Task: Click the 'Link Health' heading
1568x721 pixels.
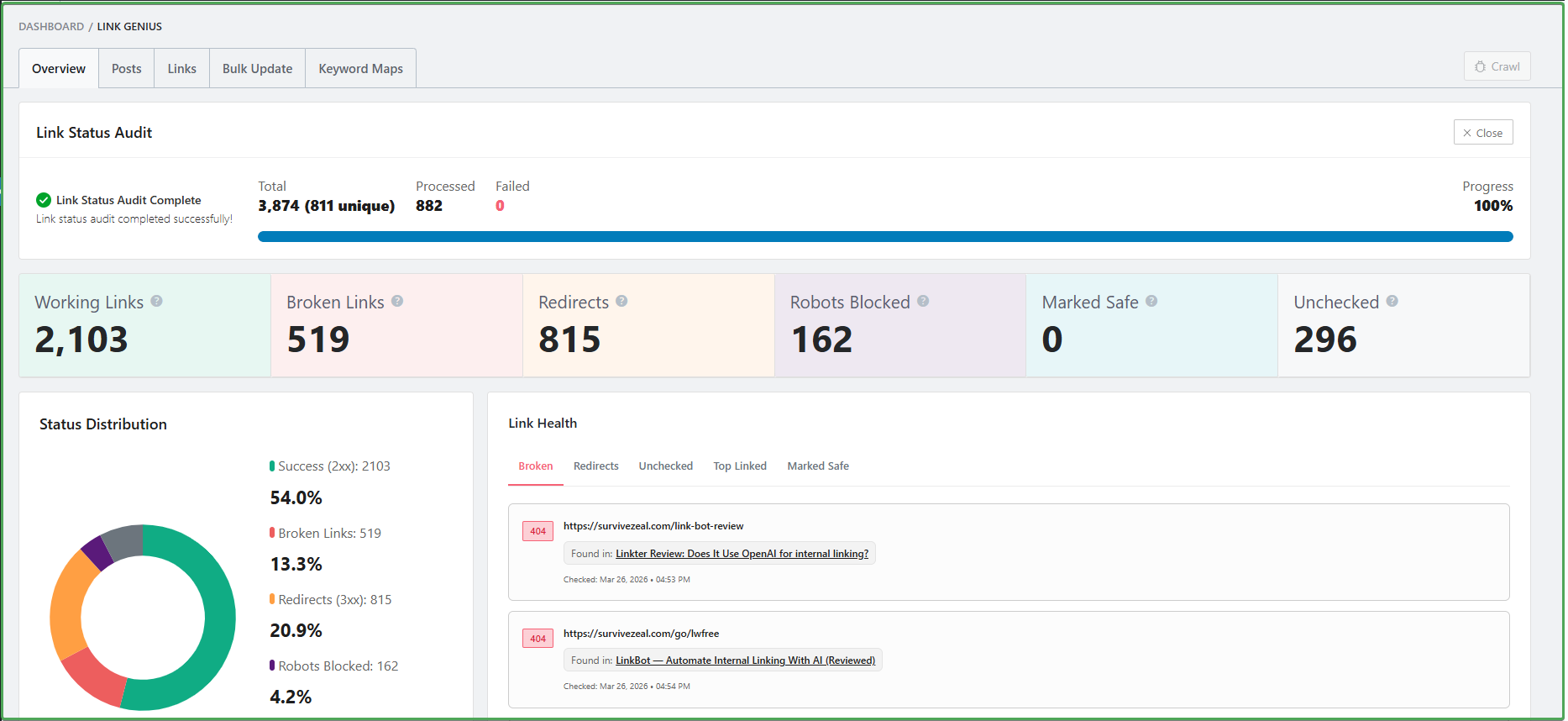Action: [x=543, y=424]
